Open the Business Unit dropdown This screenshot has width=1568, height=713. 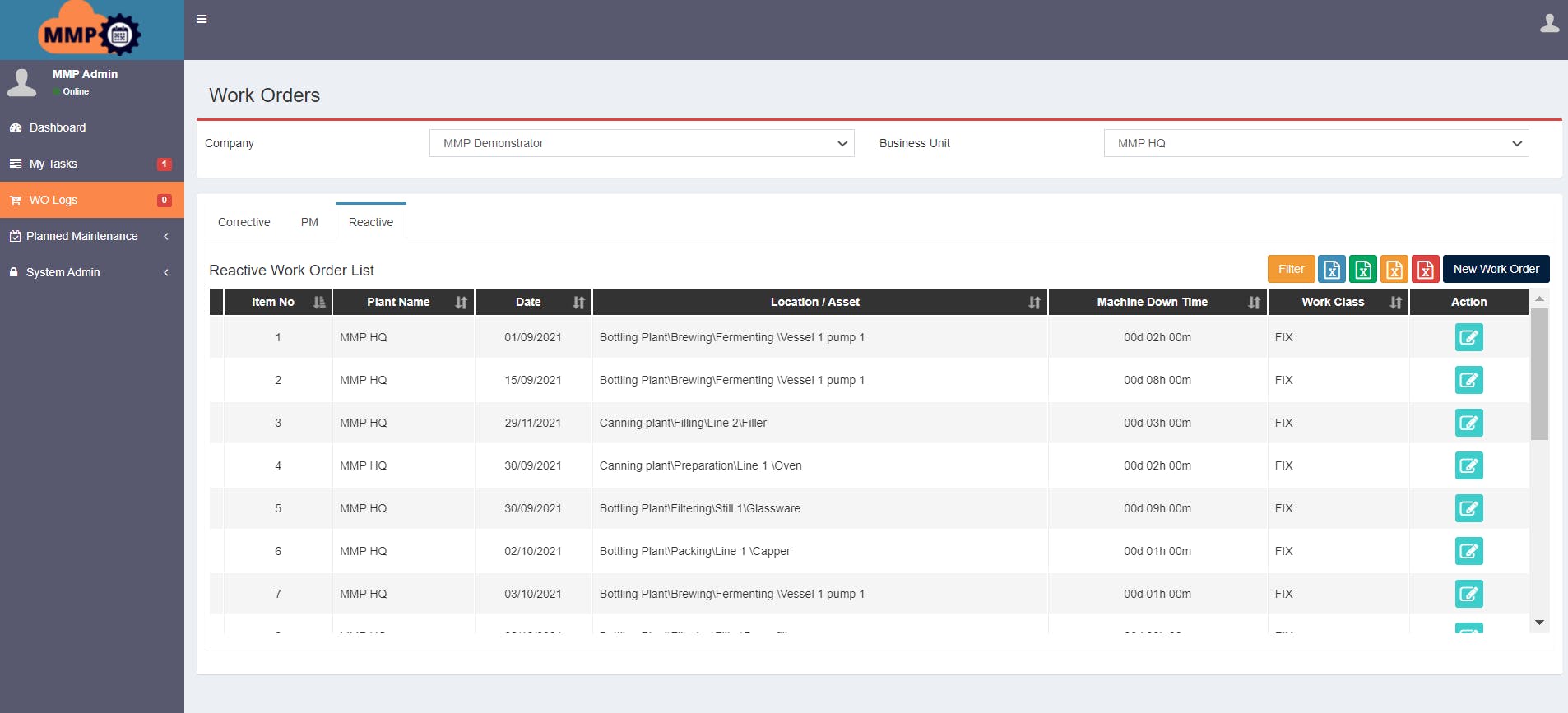point(1316,143)
